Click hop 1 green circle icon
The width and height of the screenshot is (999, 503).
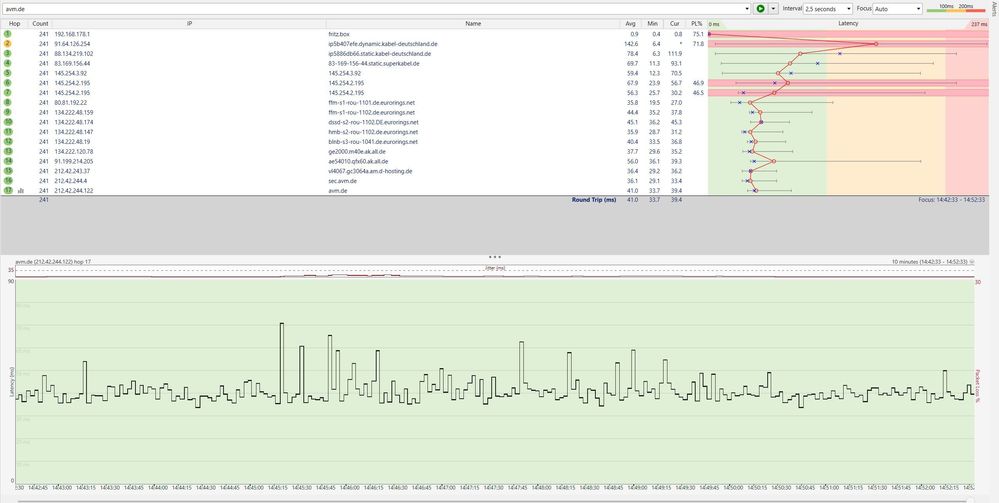8,34
